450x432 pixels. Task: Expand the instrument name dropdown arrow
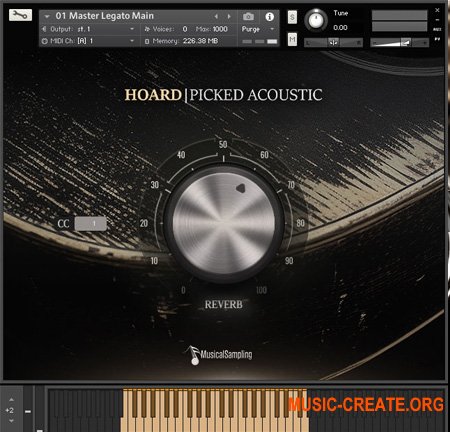point(47,16)
